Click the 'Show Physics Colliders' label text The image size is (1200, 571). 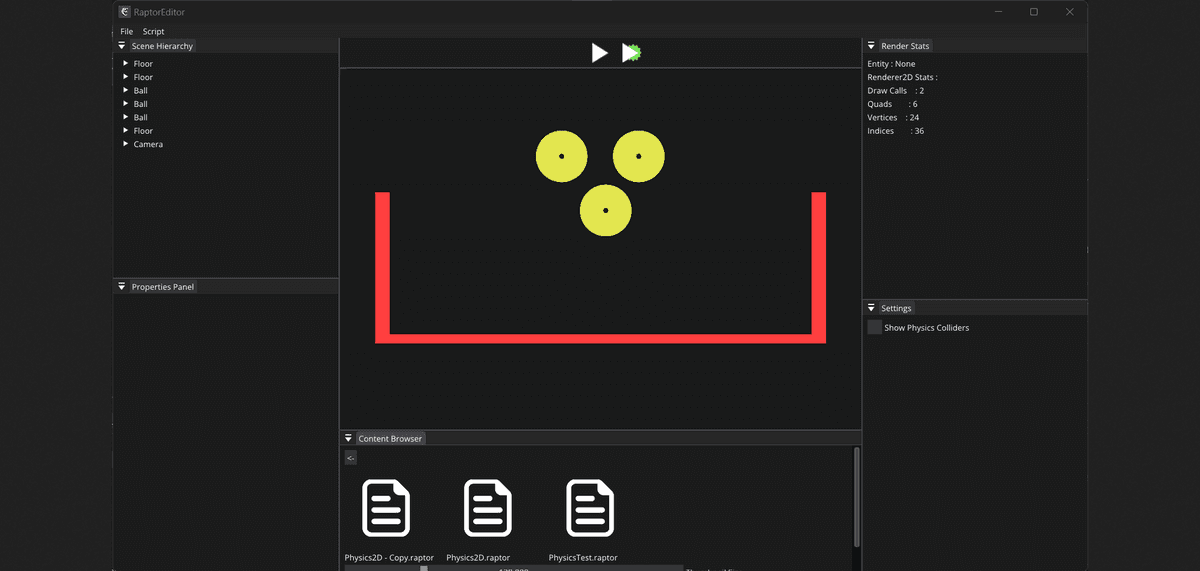(926, 328)
